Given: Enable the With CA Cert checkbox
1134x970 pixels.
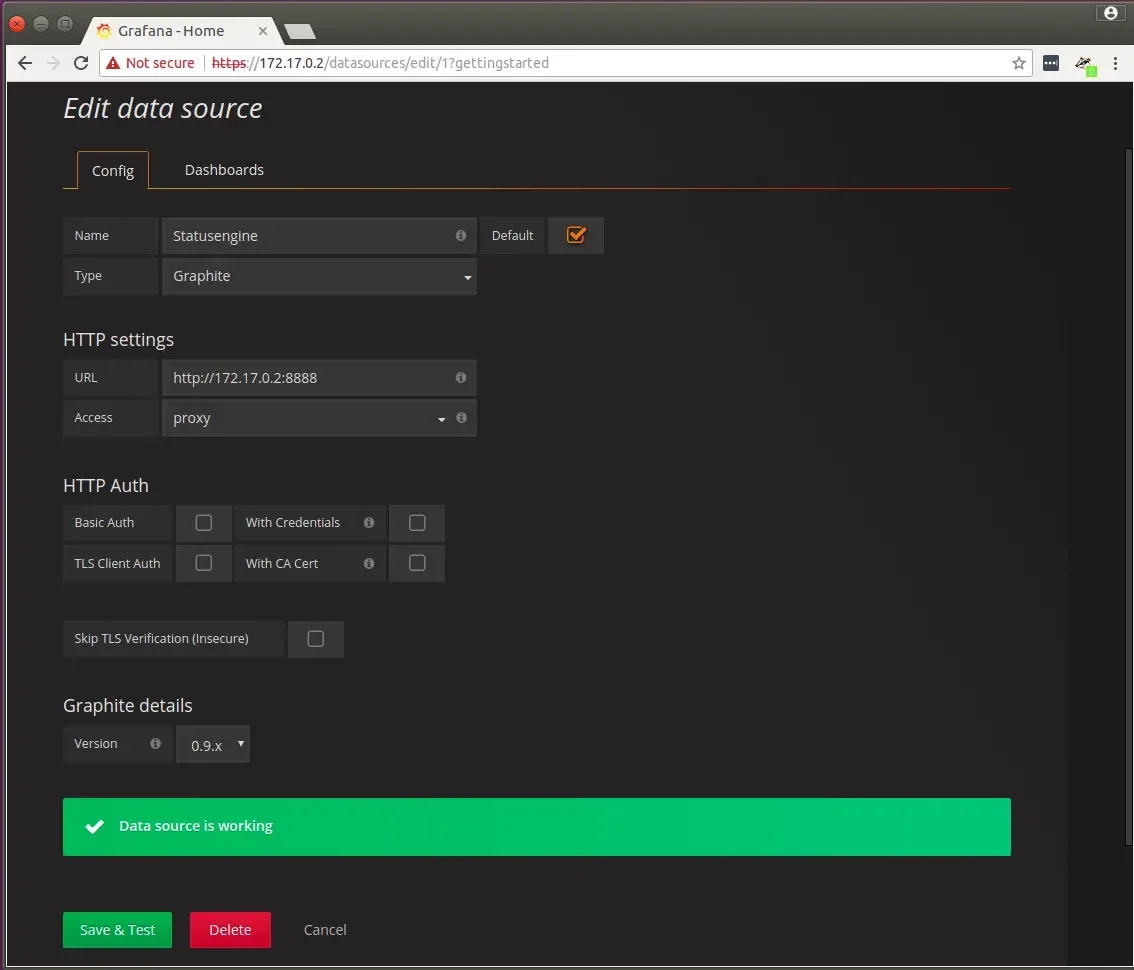Looking at the screenshot, I should [417, 563].
